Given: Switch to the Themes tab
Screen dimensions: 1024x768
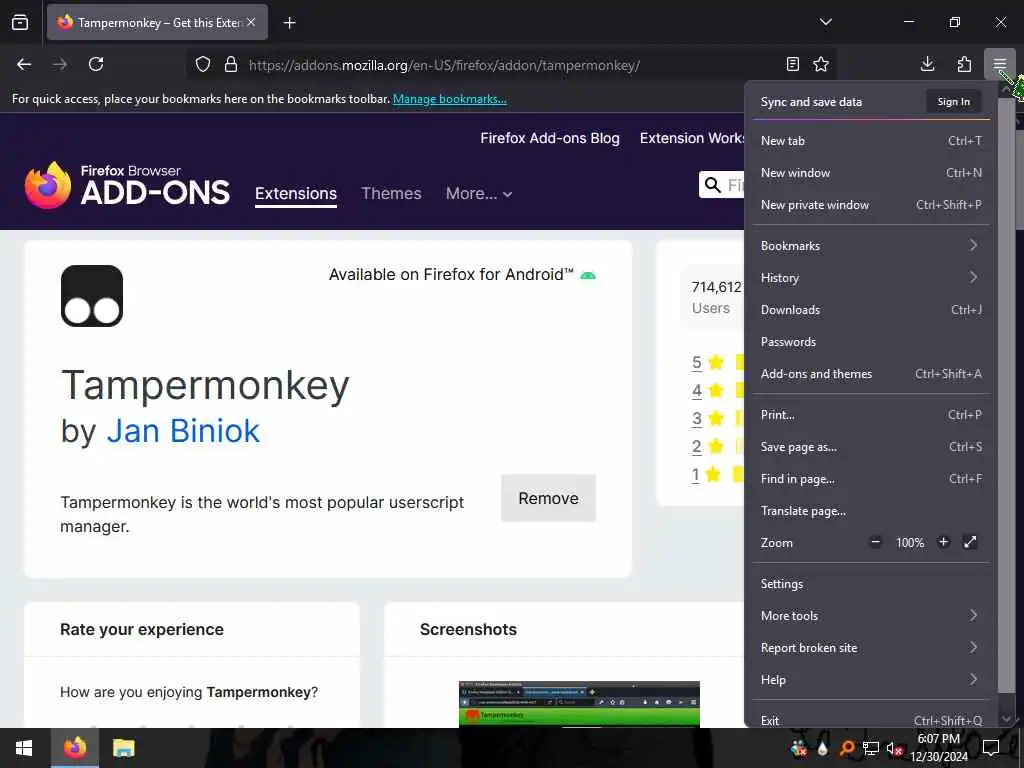Looking at the screenshot, I should click(x=391, y=193).
